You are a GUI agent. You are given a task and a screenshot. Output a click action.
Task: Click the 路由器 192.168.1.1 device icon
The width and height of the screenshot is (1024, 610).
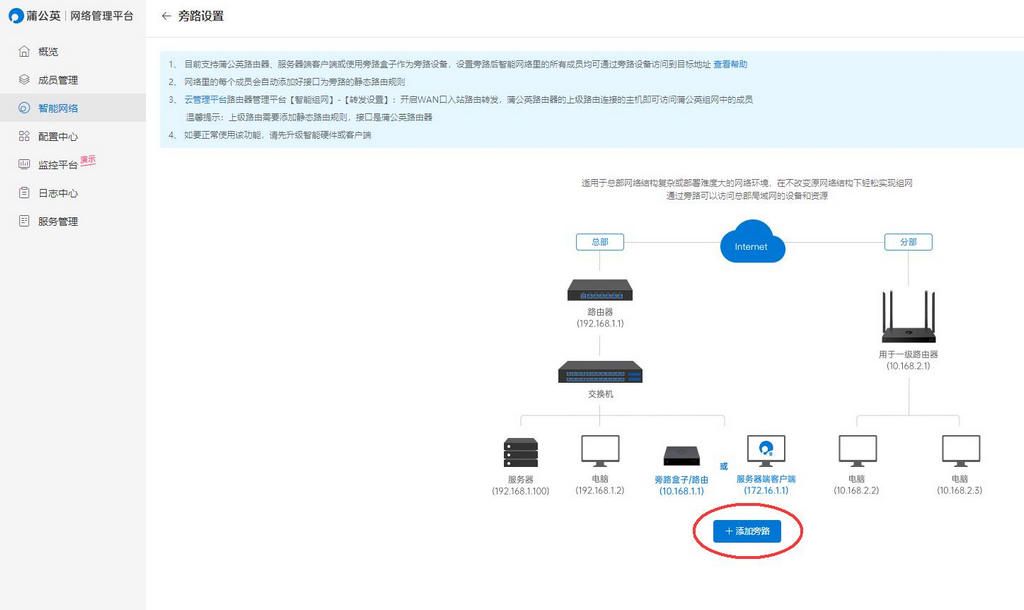pos(600,290)
